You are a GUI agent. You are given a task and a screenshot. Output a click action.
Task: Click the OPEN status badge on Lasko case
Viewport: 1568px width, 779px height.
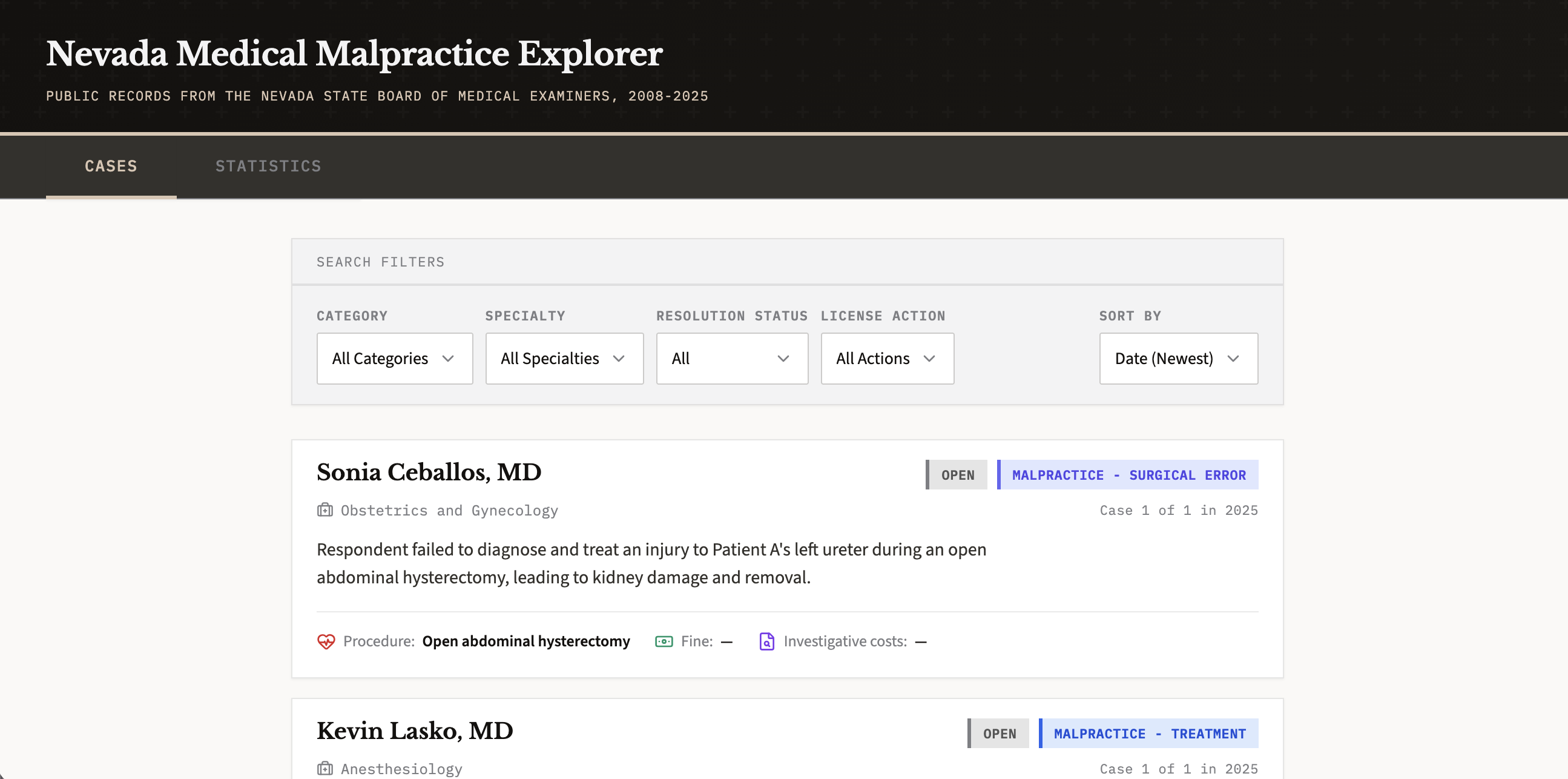[x=999, y=734]
